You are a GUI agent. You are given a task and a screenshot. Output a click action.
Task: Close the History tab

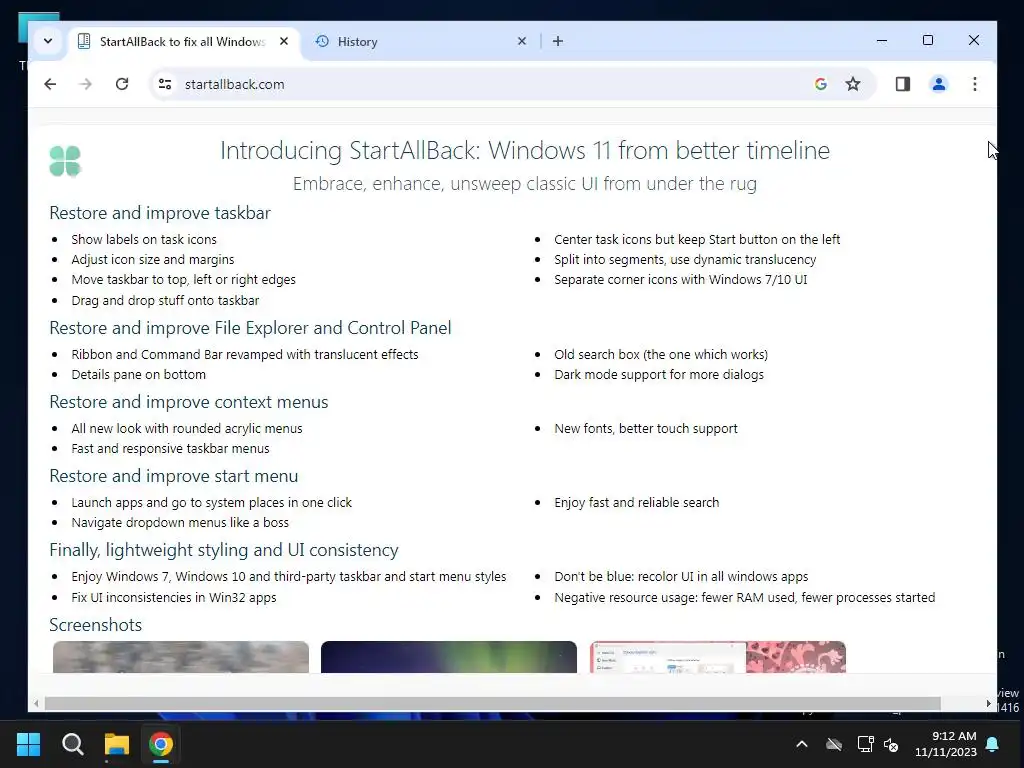click(522, 41)
